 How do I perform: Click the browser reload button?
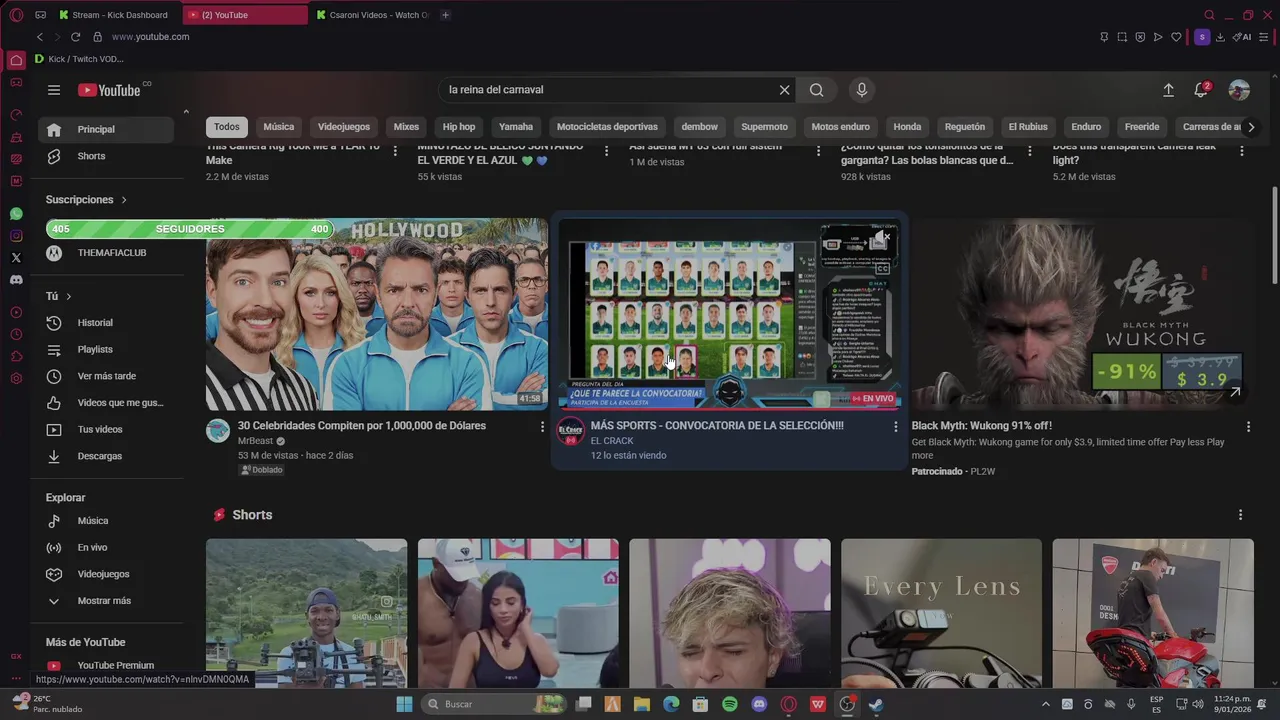(75, 37)
